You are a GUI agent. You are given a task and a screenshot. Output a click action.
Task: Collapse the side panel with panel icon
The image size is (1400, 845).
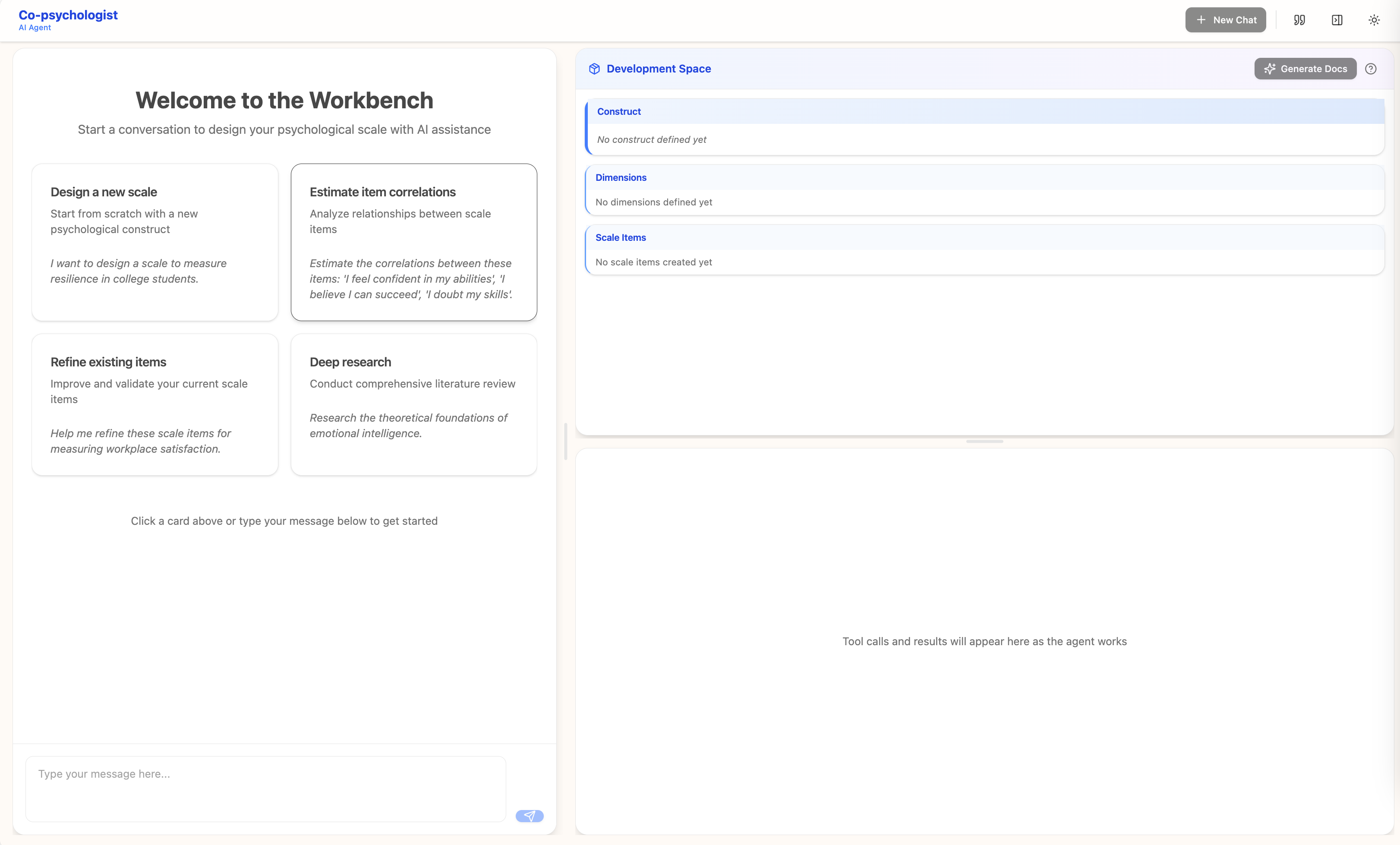click(x=1337, y=20)
